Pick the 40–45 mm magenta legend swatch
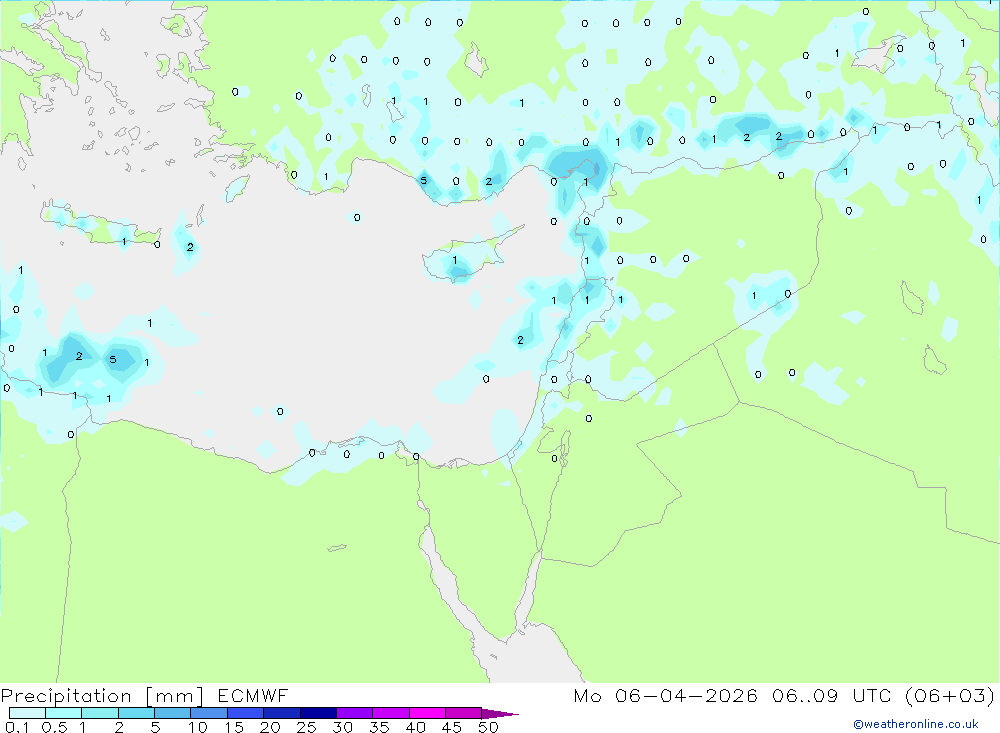The height and width of the screenshot is (733, 1000). point(427,713)
